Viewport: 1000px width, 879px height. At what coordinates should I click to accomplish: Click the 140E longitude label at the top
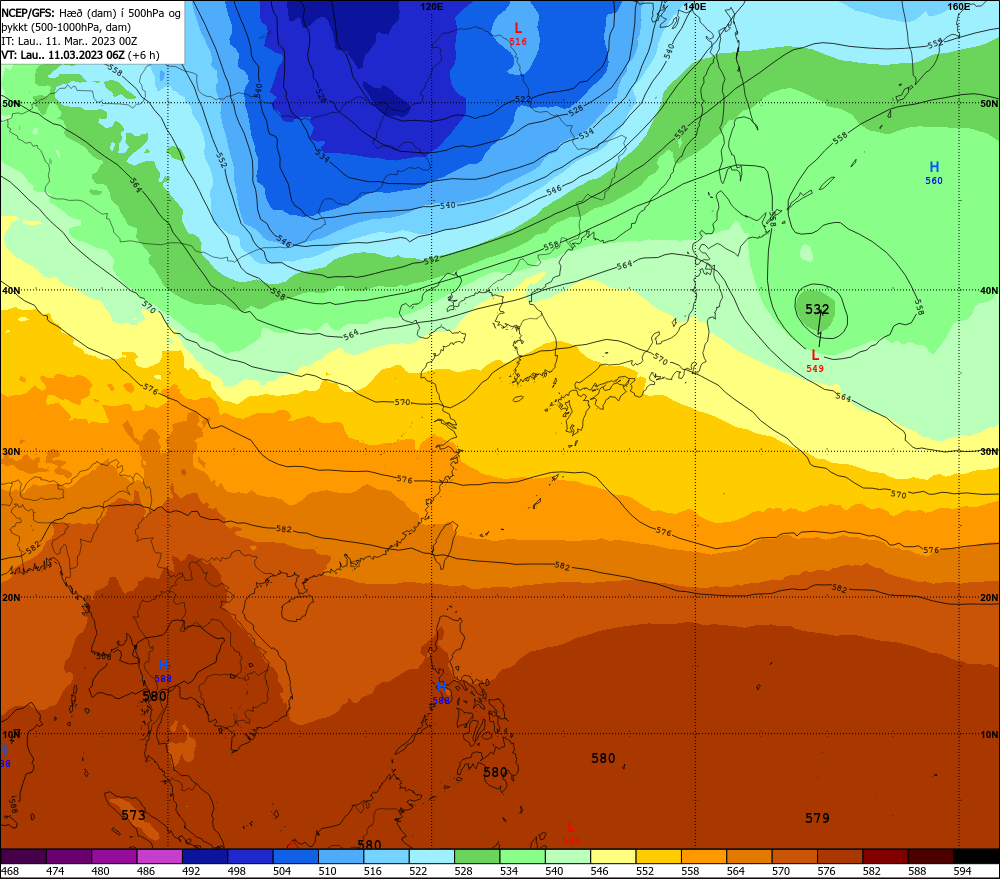click(x=695, y=6)
